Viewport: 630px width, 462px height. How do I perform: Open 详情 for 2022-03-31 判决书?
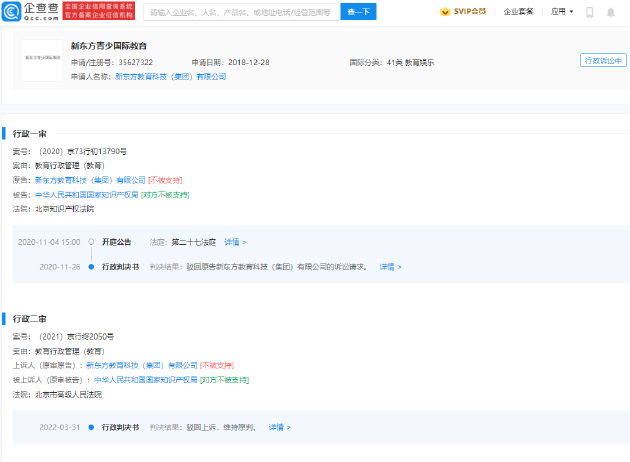point(280,427)
